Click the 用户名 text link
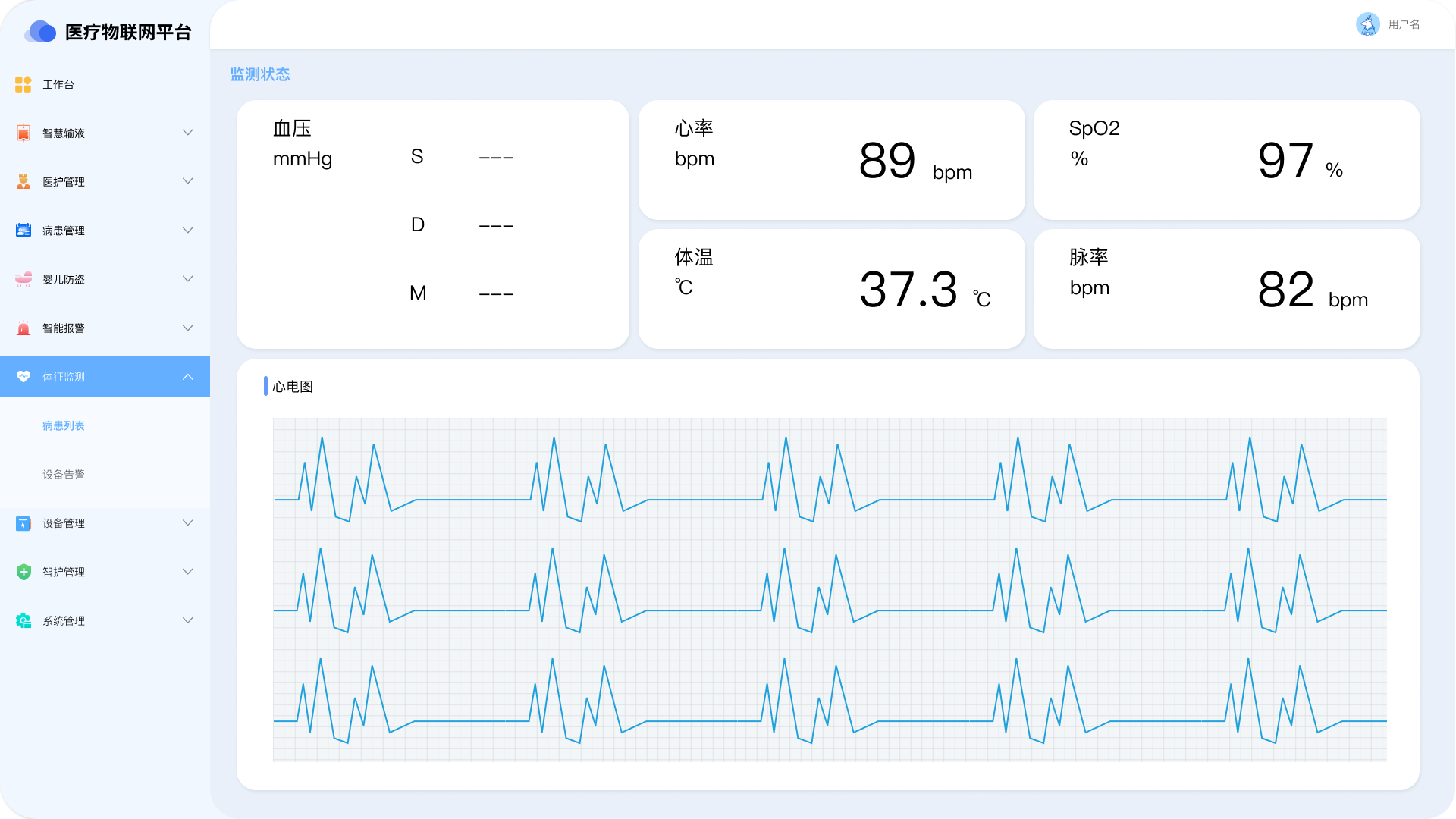 point(1404,24)
